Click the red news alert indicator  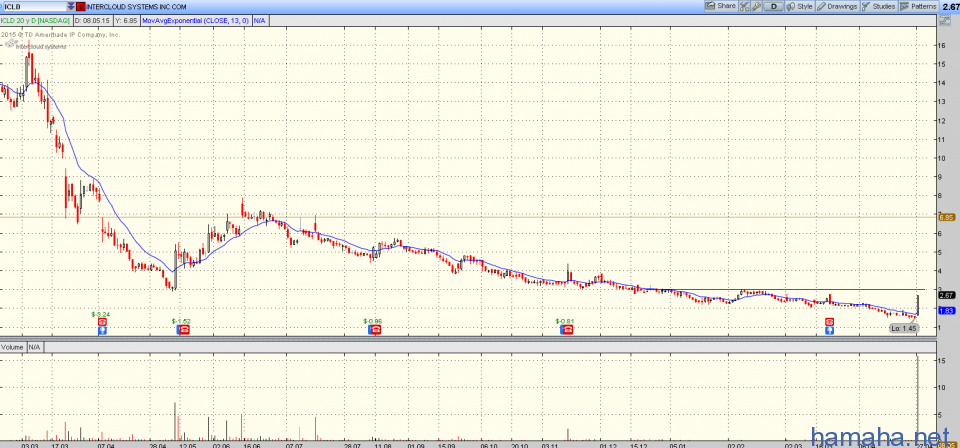click(x=81, y=6)
